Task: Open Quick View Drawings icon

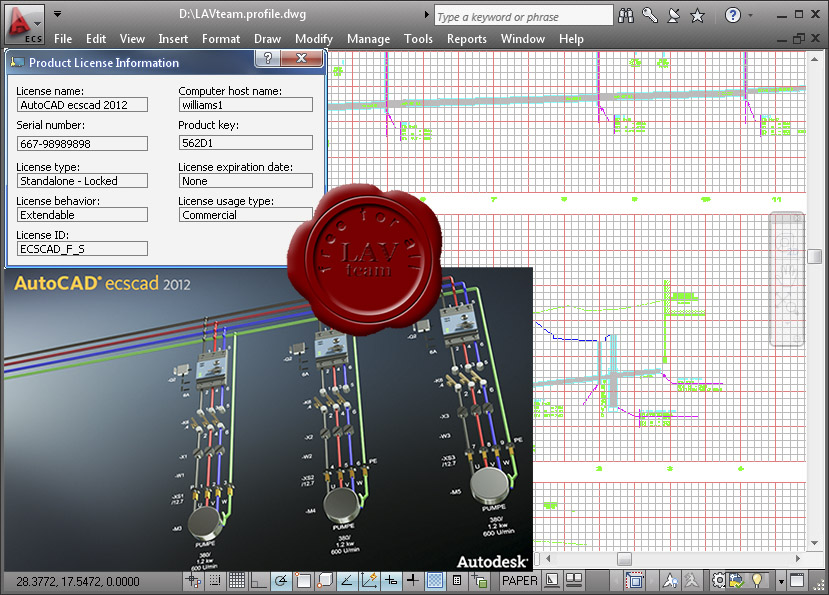Action: [x=574, y=581]
